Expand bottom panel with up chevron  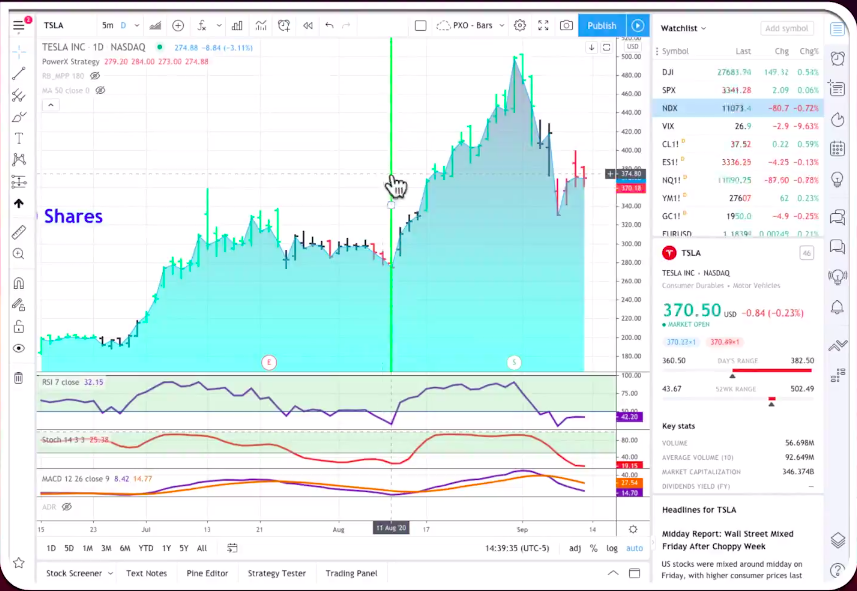coord(613,573)
